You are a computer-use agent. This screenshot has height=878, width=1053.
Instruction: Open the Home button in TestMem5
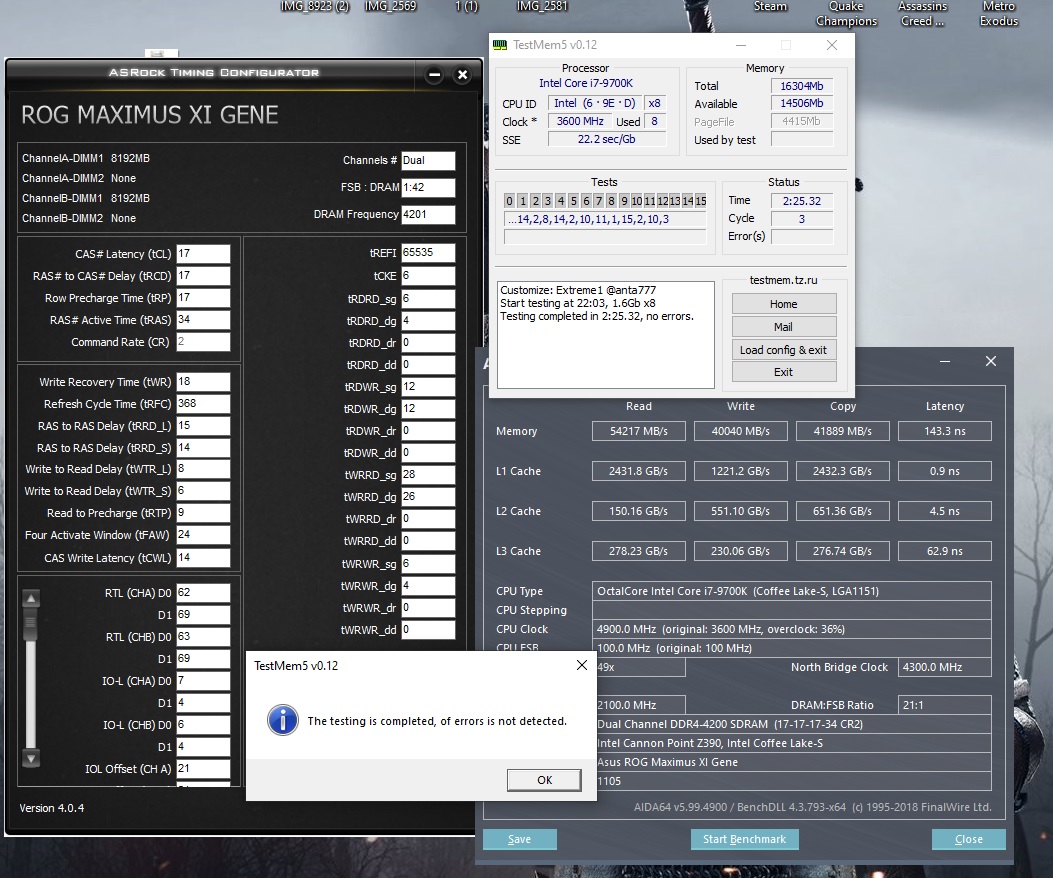point(784,304)
